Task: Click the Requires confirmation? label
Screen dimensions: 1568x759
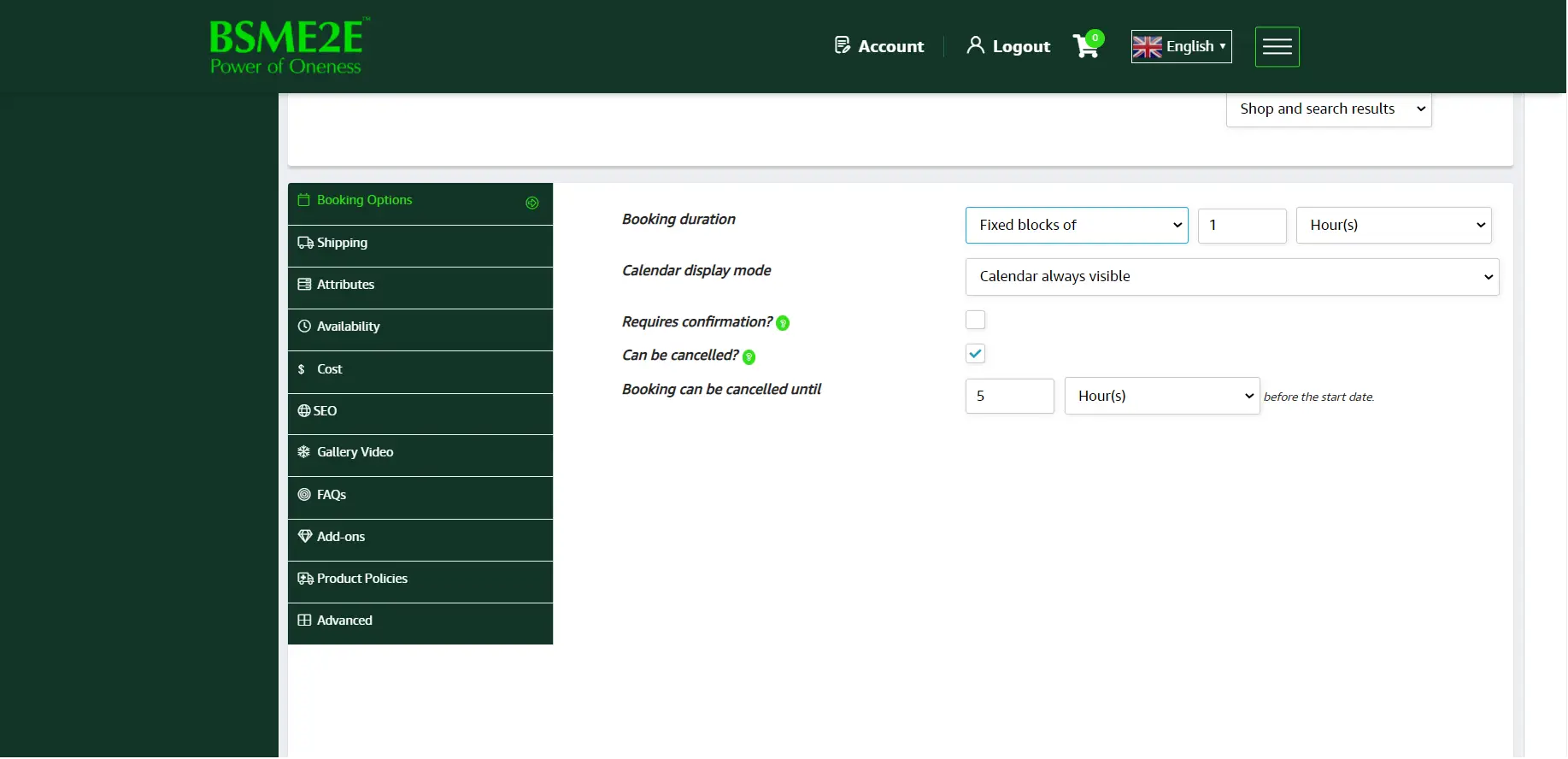Action: click(697, 322)
